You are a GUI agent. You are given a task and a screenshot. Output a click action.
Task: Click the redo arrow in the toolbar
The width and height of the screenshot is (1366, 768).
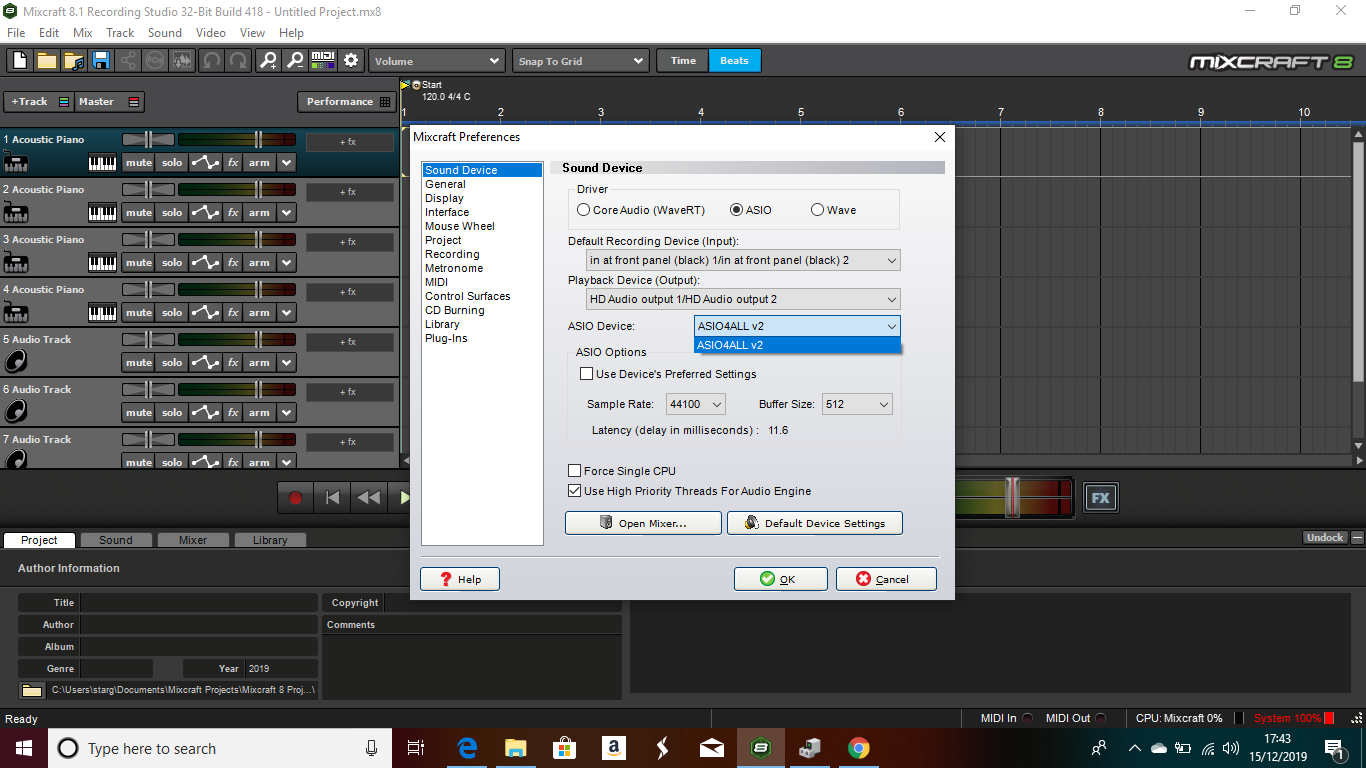(238, 61)
